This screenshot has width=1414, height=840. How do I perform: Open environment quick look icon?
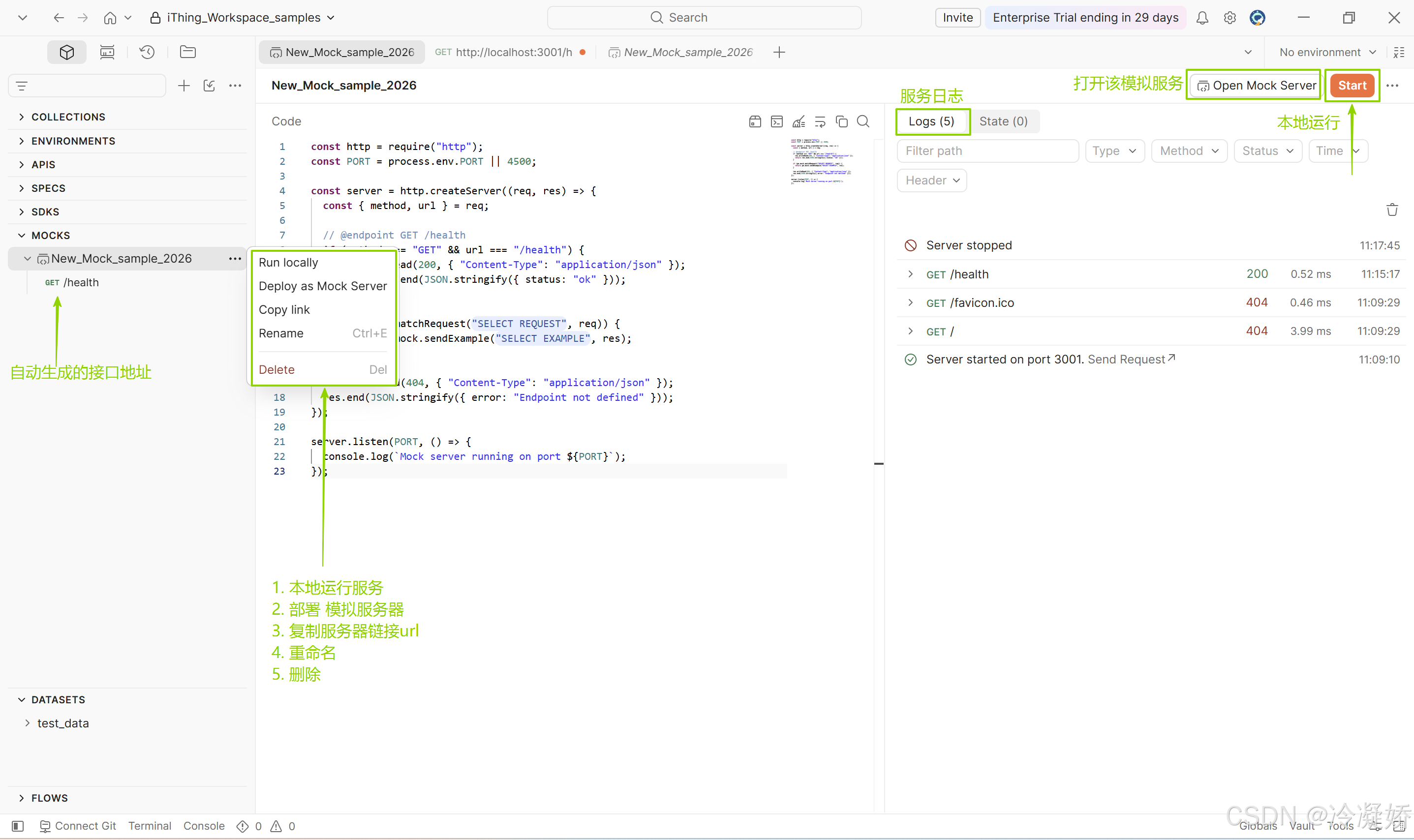pos(1399,52)
